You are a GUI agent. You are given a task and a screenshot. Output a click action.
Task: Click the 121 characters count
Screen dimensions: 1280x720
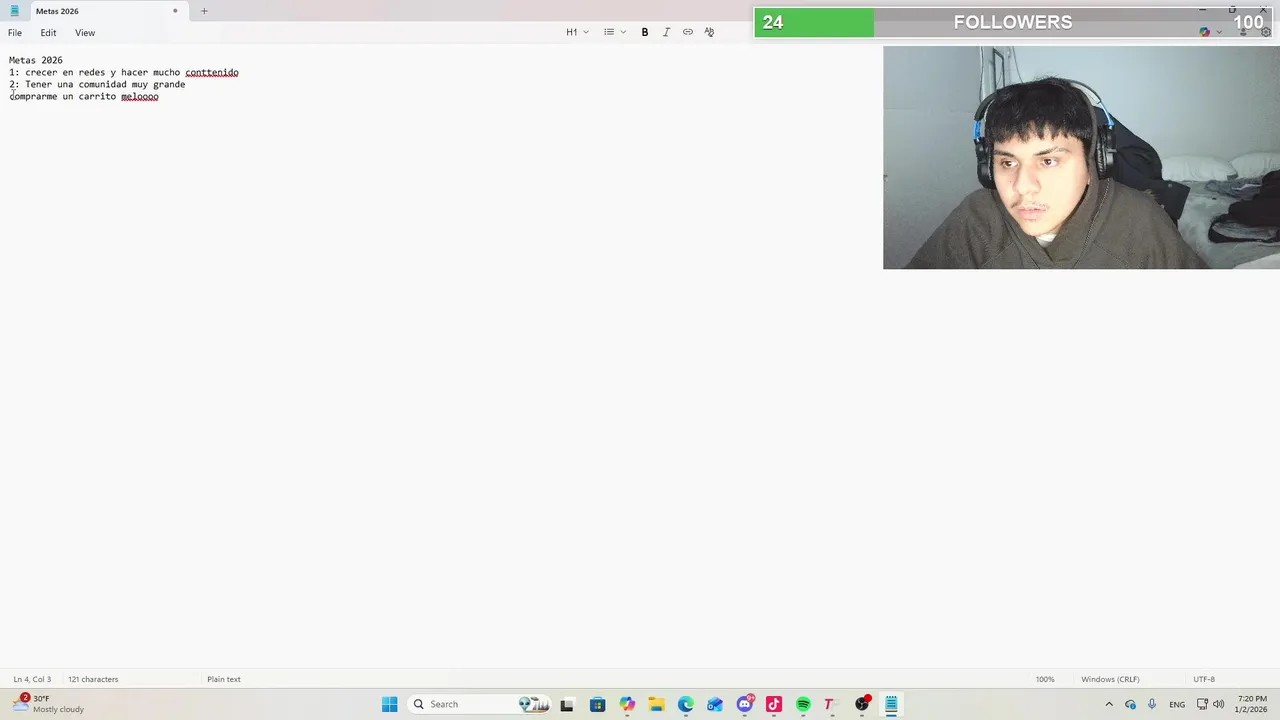pos(93,679)
